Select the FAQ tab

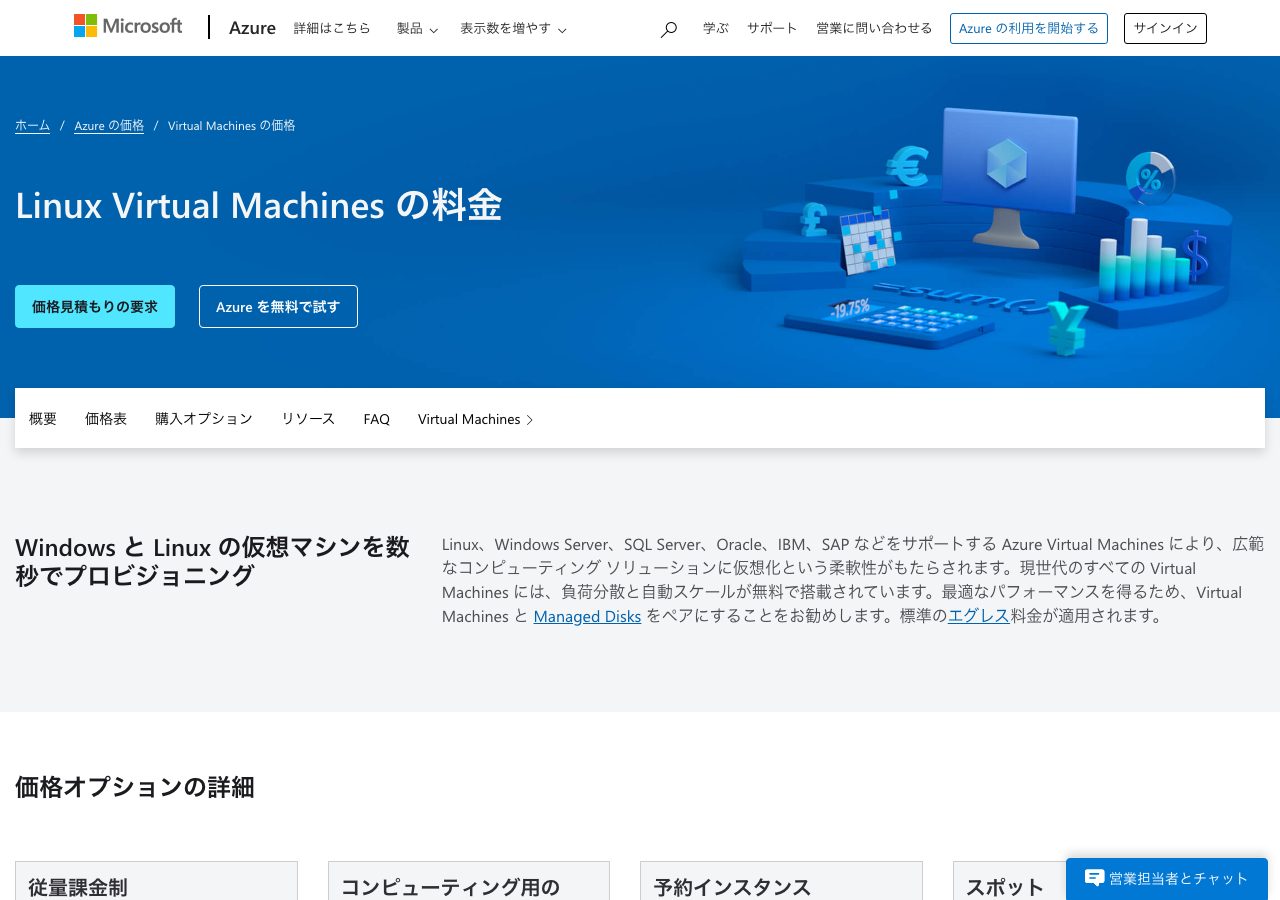pos(377,419)
